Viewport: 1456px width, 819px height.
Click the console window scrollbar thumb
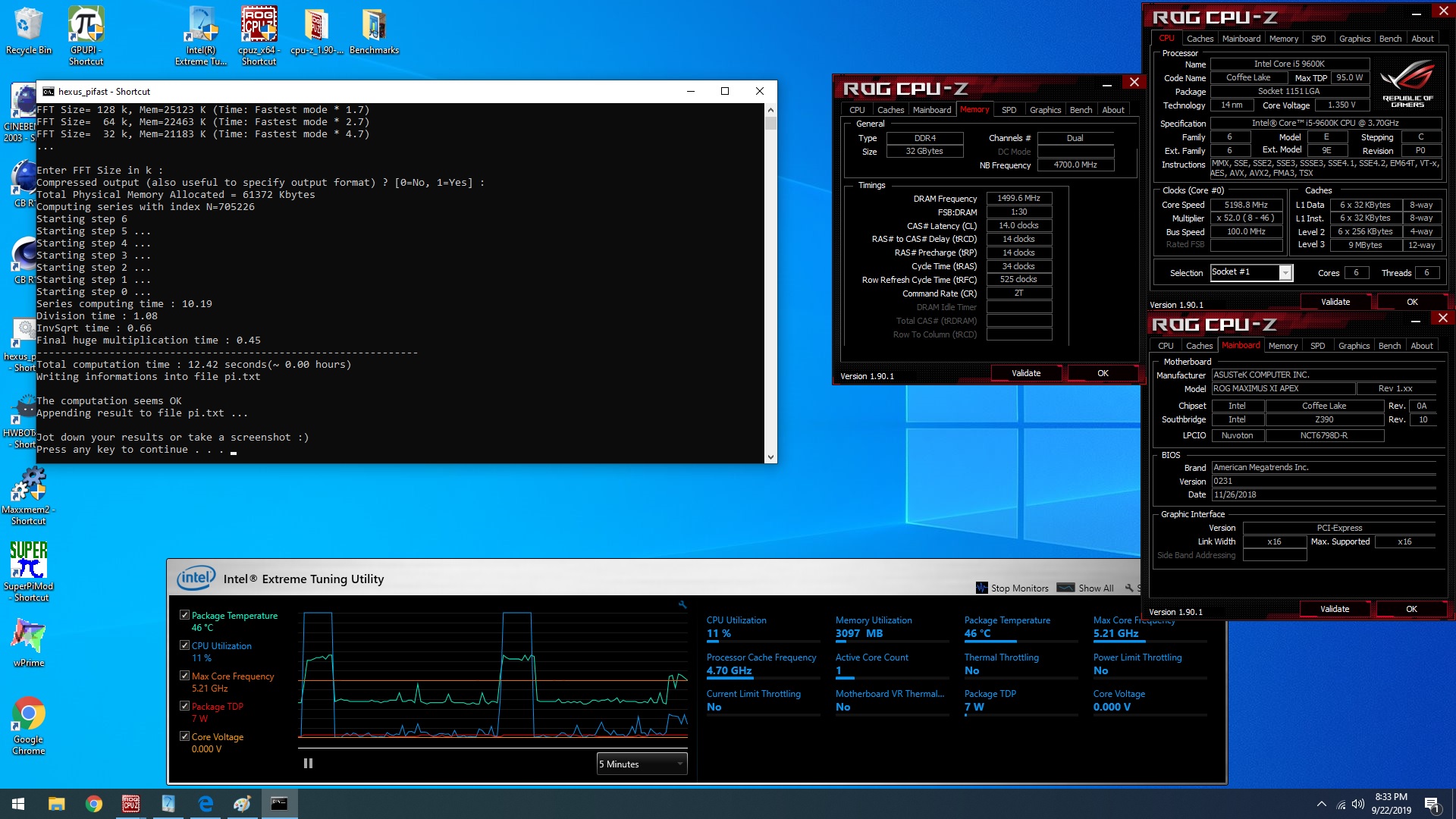pyautogui.click(x=770, y=123)
